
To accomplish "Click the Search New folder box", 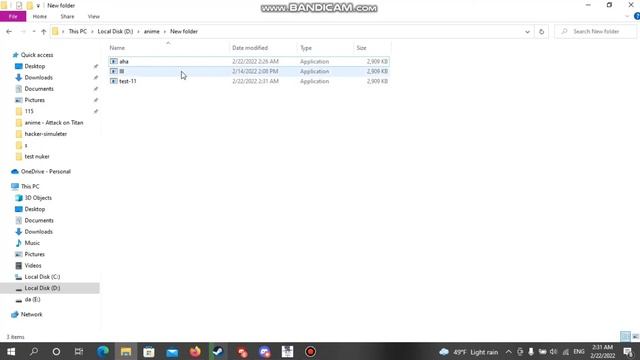I will click(596, 31).
